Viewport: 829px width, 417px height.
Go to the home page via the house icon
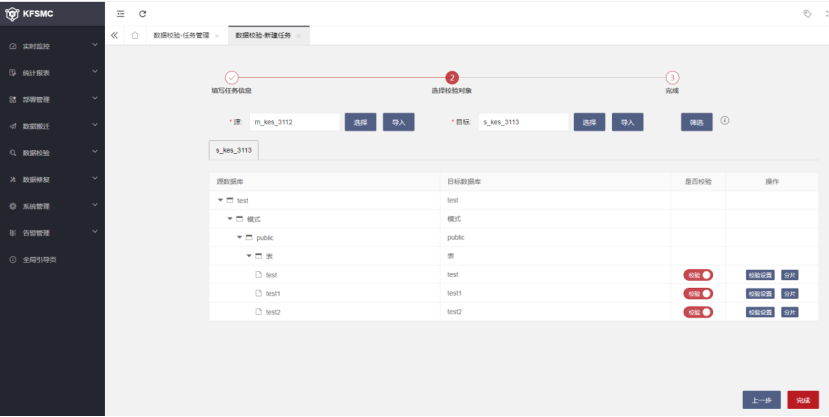pyautogui.click(x=135, y=35)
